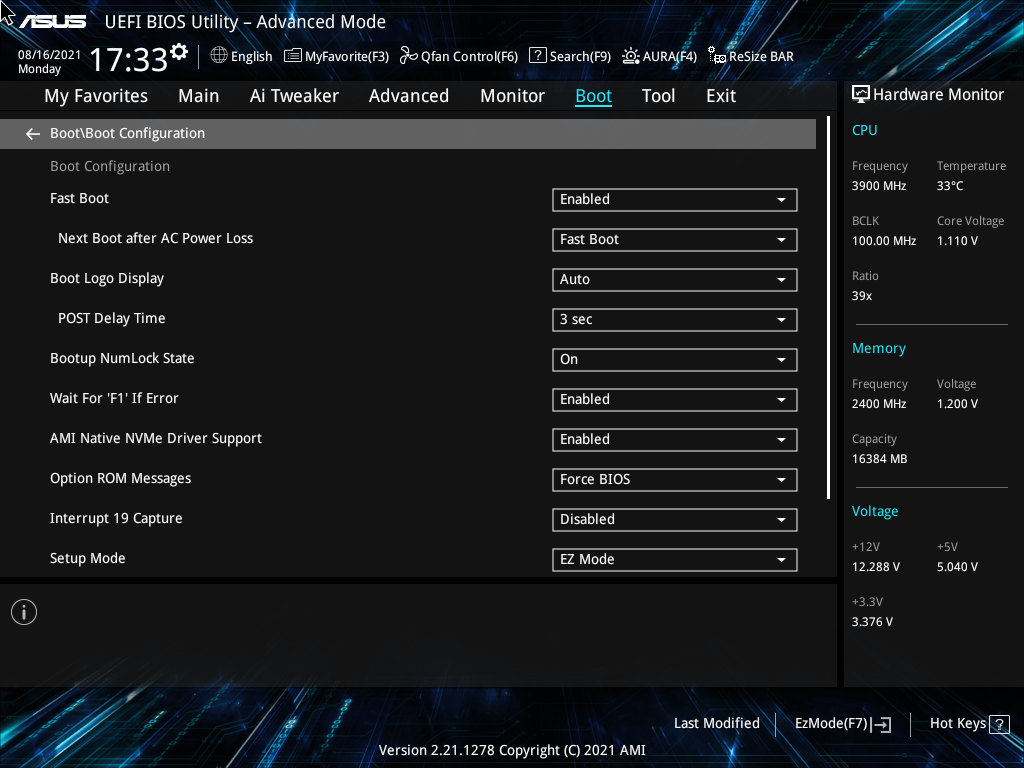Select the POST Delay Time label

(x=112, y=319)
